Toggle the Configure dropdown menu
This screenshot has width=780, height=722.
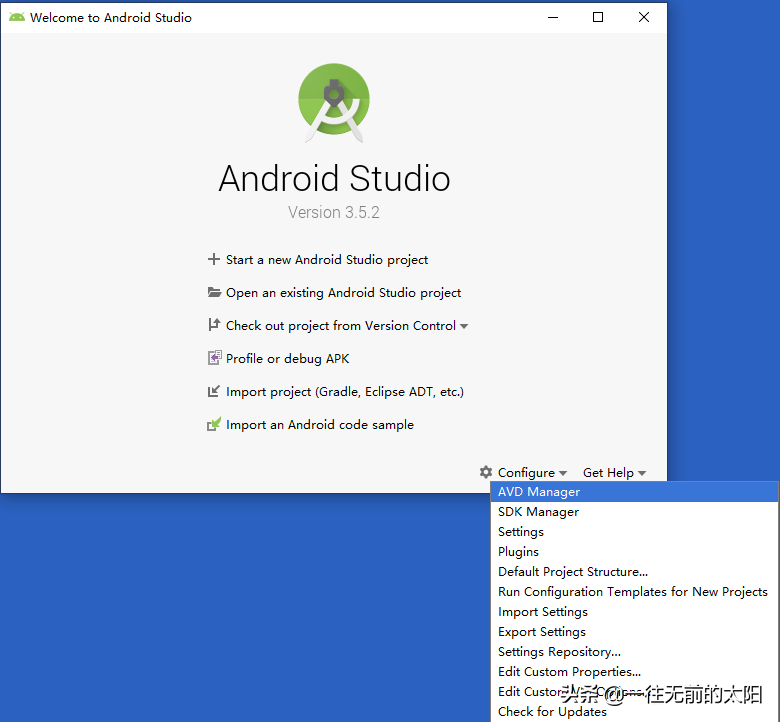tap(532, 472)
